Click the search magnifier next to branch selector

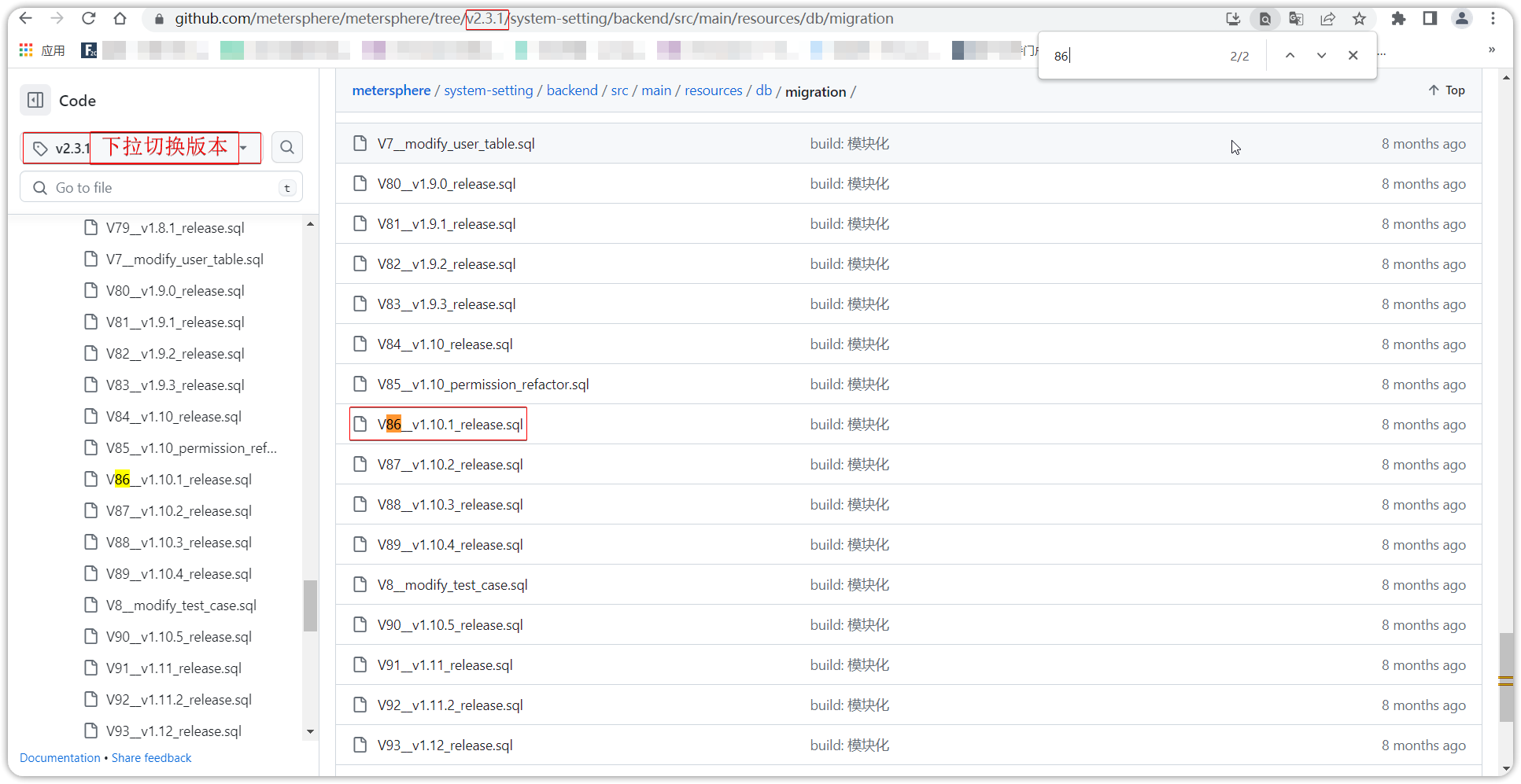tap(287, 147)
